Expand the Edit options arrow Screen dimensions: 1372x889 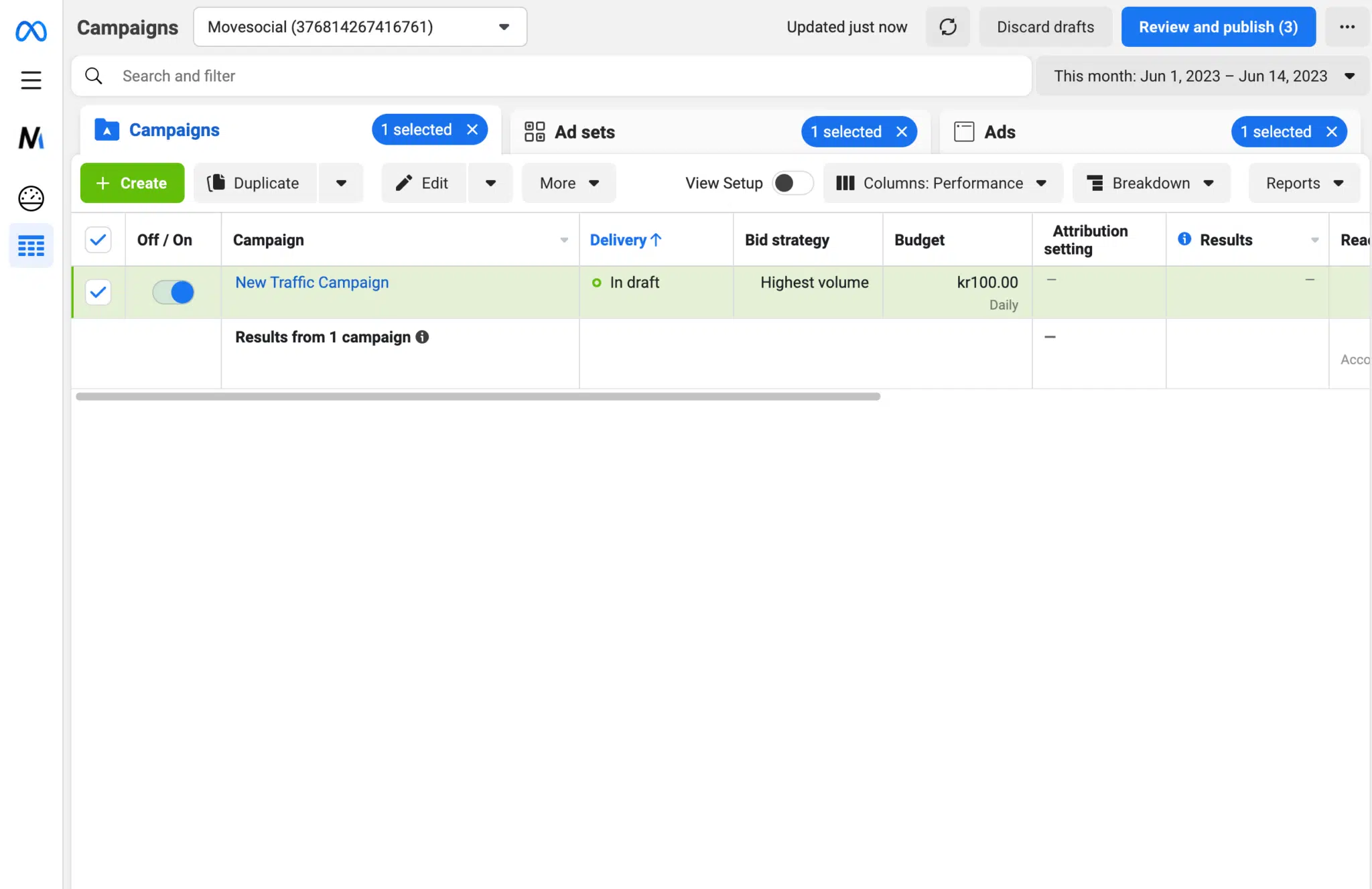490,183
